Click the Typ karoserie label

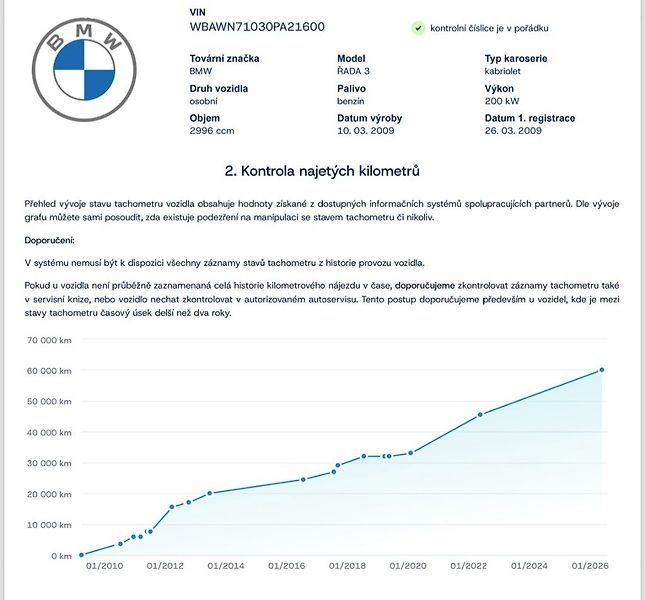pos(516,58)
